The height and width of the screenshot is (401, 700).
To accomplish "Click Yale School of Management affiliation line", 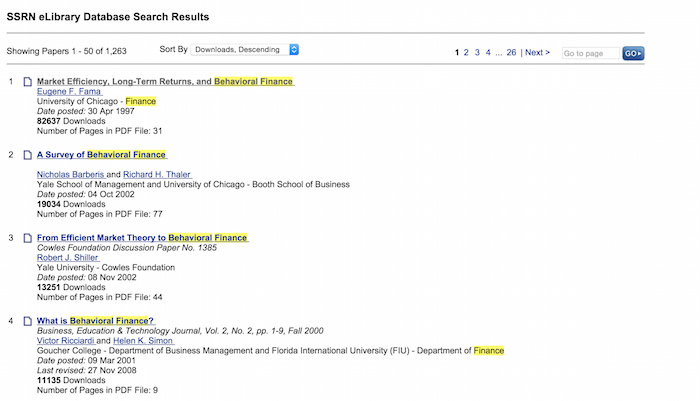I will pyautogui.click(x=193, y=184).
